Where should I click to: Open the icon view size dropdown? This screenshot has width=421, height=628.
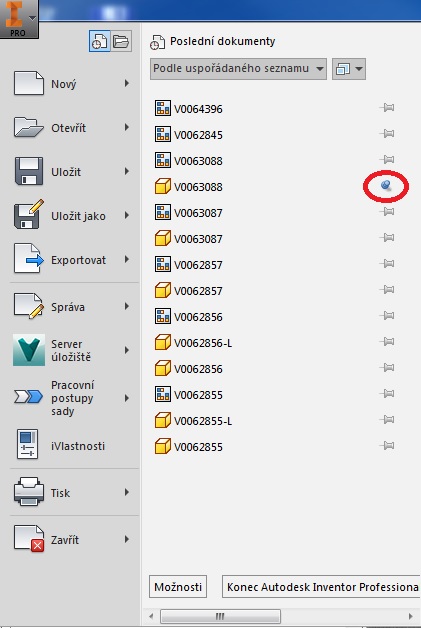pyautogui.click(x=348, y=69)
